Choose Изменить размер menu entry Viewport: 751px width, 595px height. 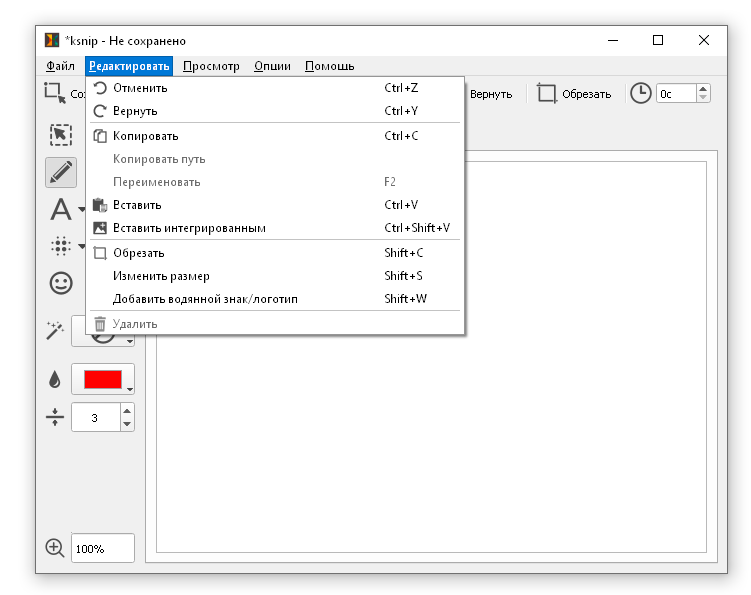275,276
